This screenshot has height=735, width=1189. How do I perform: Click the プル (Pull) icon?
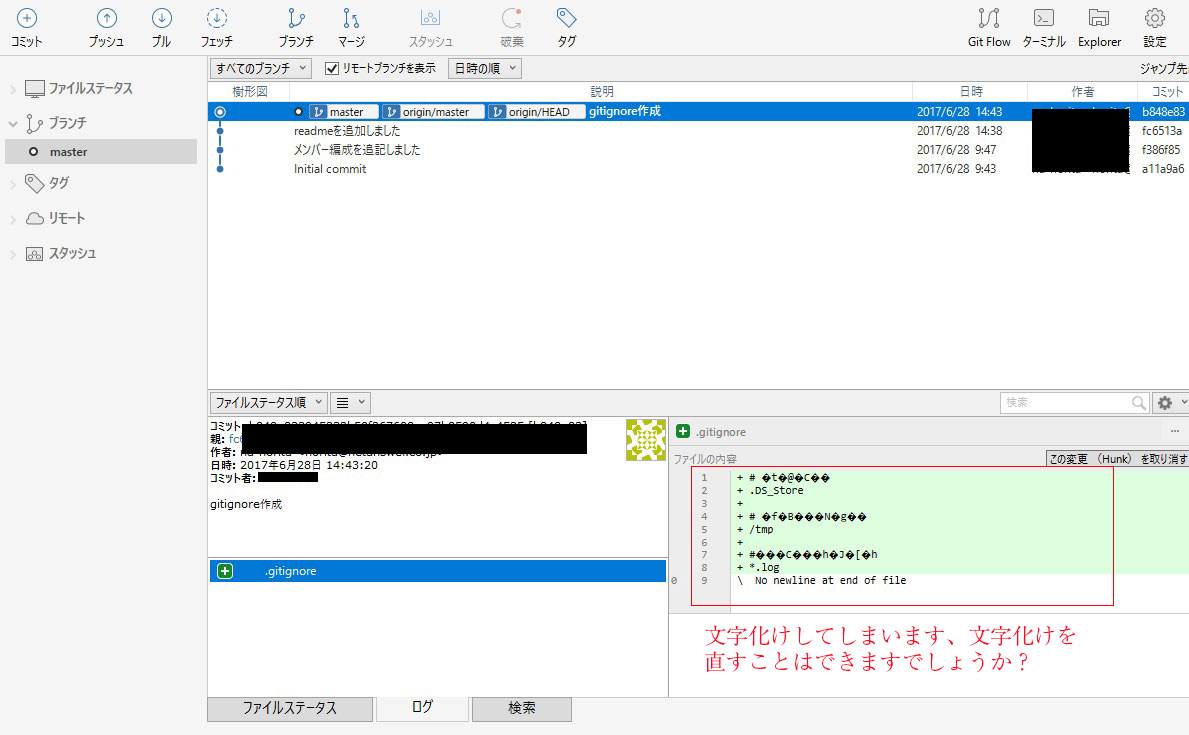pos(162,27)
